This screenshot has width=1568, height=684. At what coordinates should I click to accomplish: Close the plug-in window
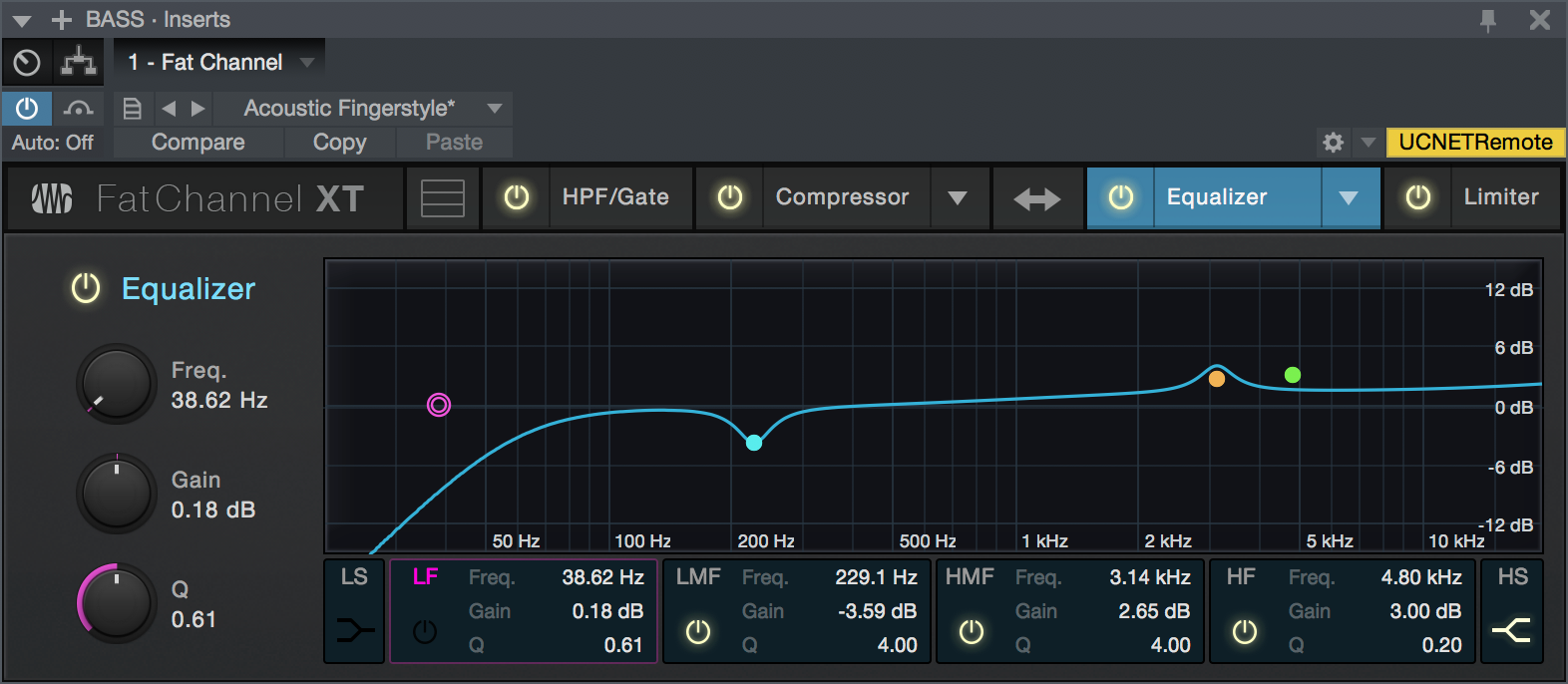click(x=1540, y=20)
